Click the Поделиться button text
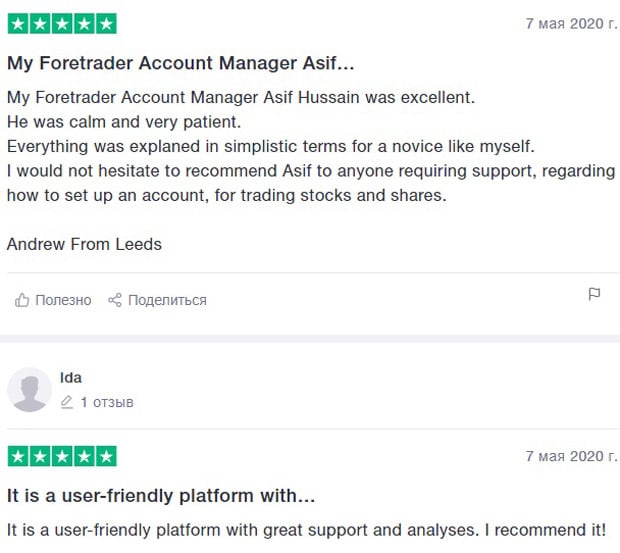Image resolution: width=620 pixels, height=553 pixels. tap(167, 300)
